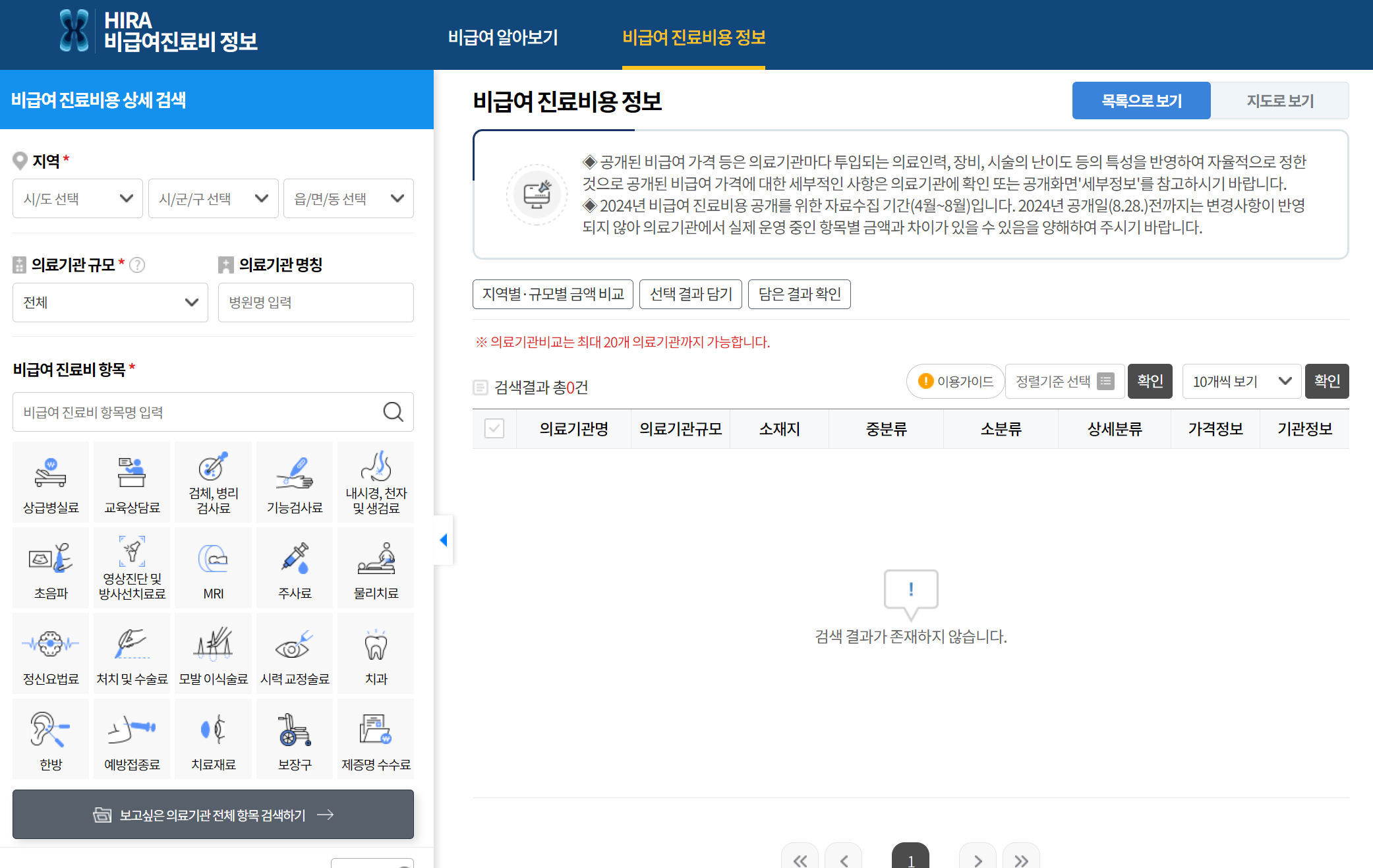Screen dimensions: 1373x868
Task: Open the 시/도 선택 dropdown
Action: tap(78, 198)
